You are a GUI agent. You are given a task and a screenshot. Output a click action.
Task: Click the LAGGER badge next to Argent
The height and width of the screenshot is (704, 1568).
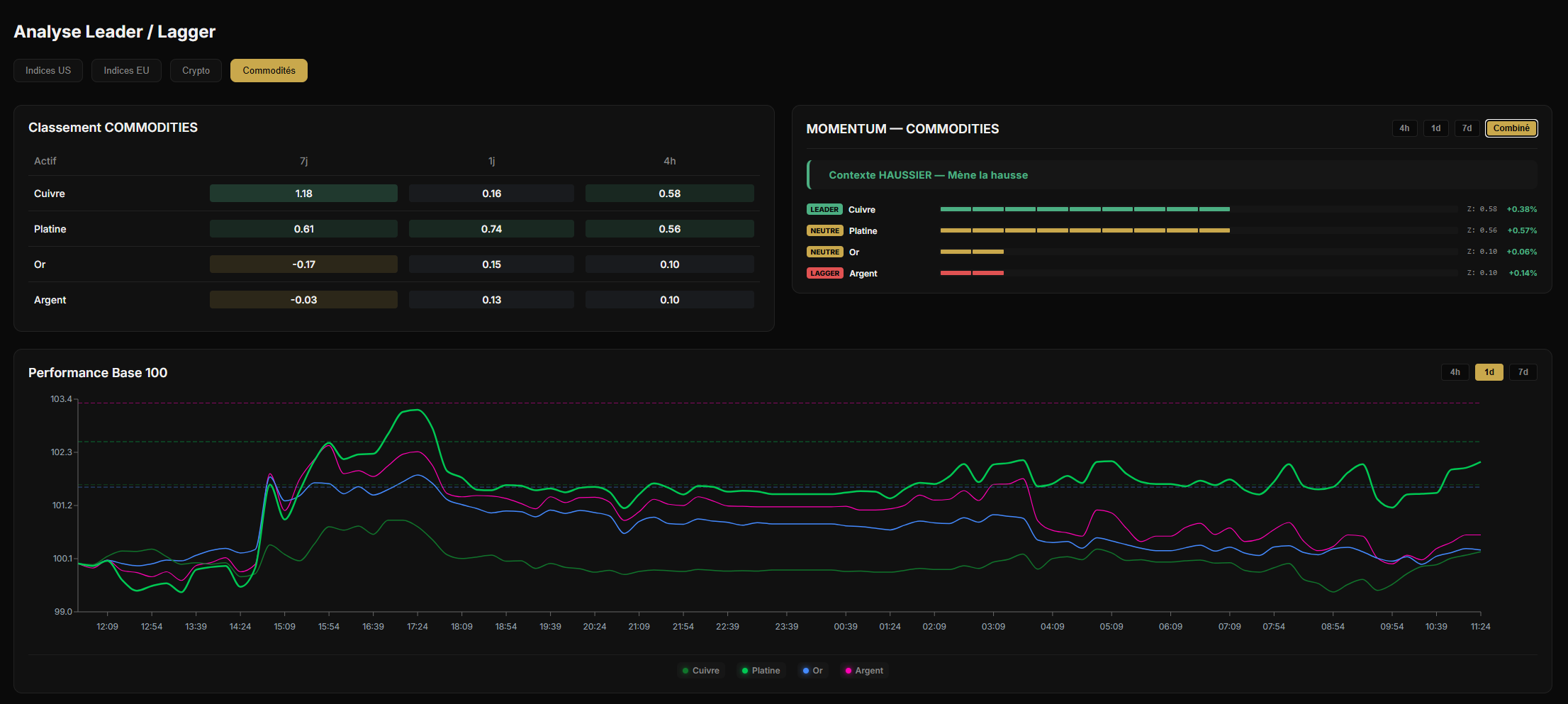tap(825, 274)
